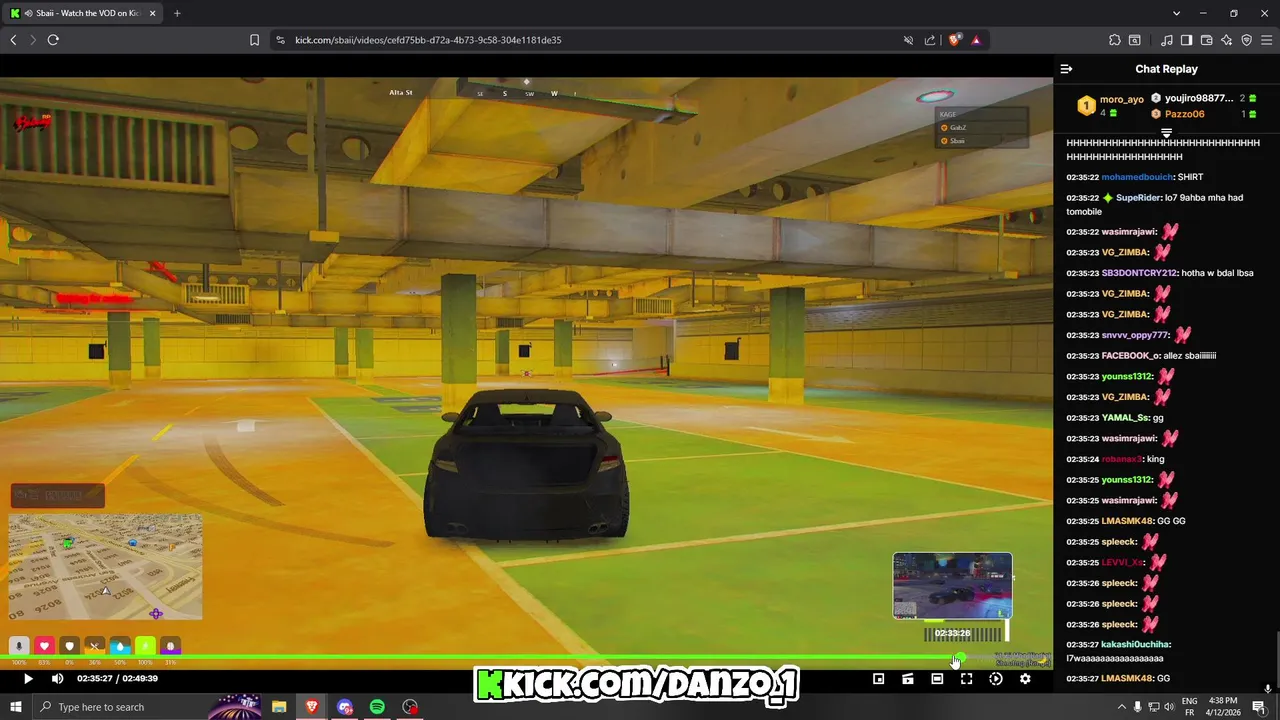Collapse the Chat Replay panel
This screenshot has width=1280, height=720.
click(x=1066, y=69)
